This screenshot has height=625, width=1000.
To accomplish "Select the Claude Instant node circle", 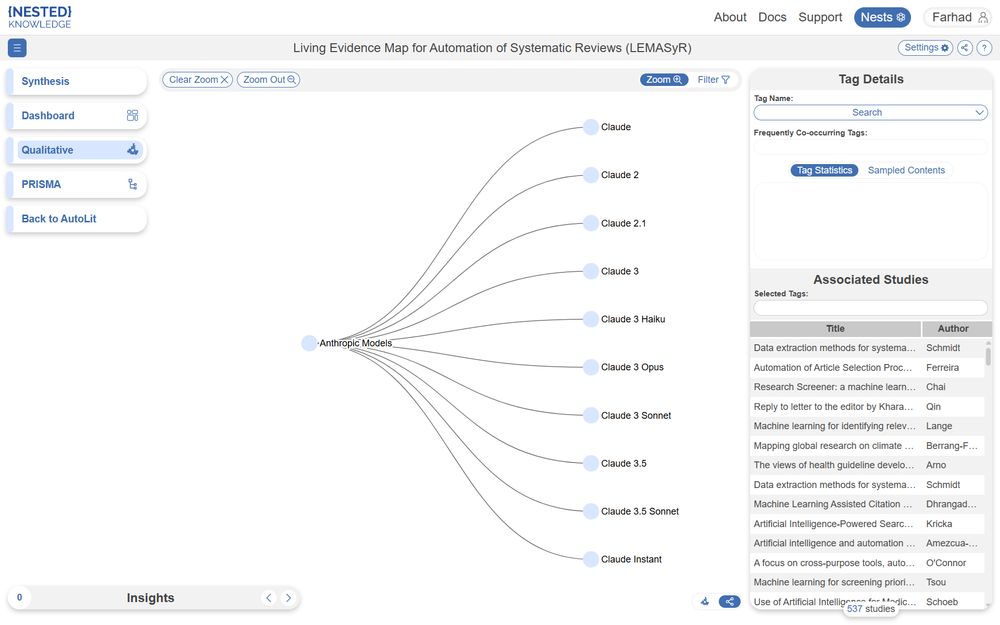I will tap(591, 559).
